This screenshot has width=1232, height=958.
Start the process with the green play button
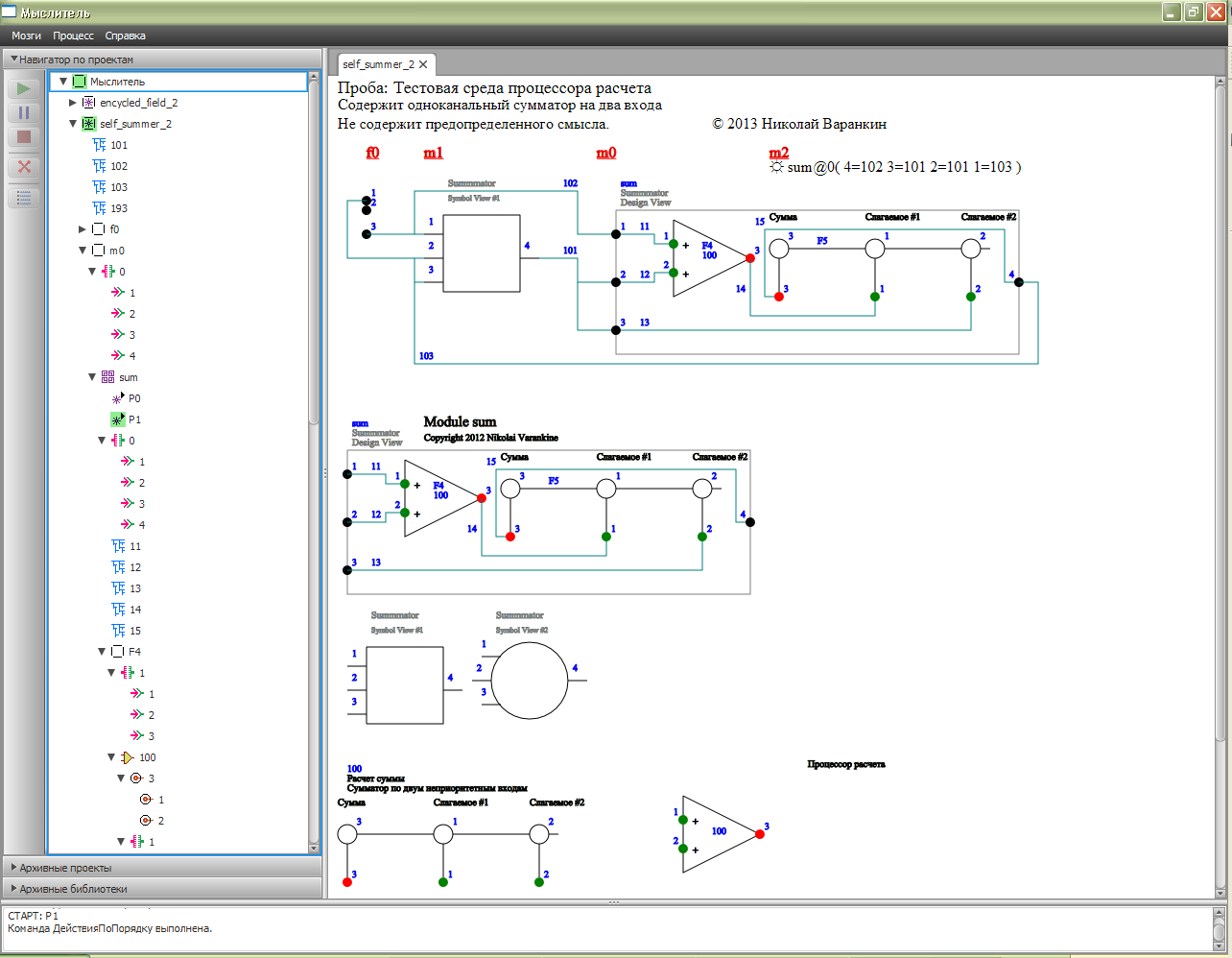point(24,88)
